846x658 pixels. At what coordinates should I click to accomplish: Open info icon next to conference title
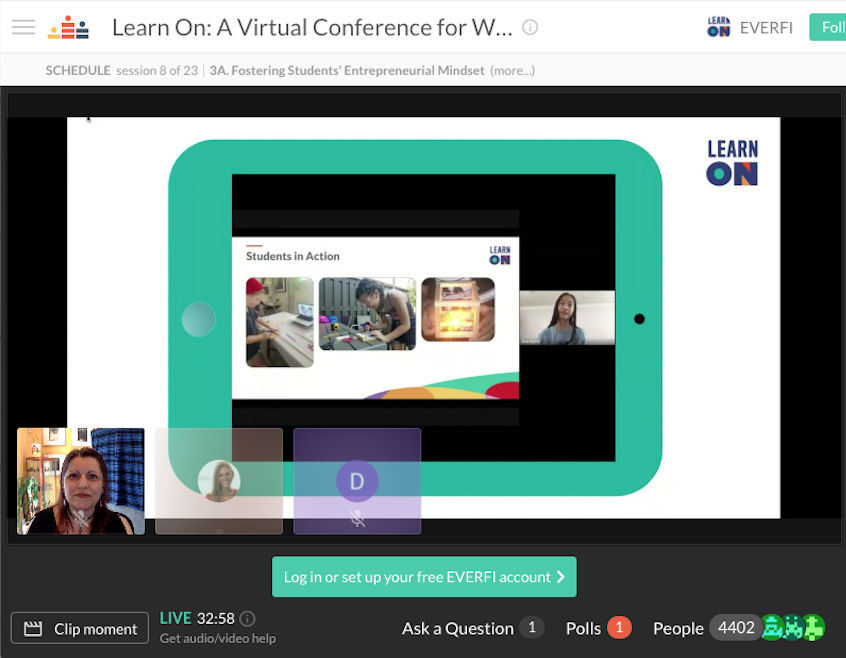530,27
